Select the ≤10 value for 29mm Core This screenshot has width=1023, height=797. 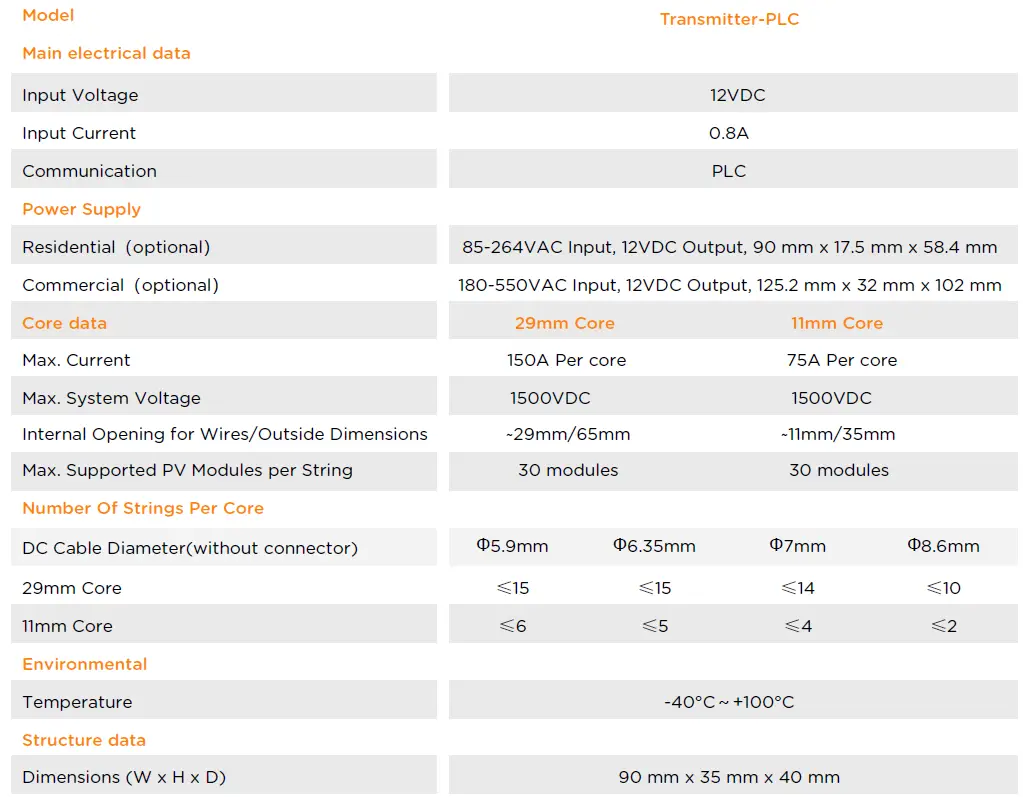tap(943, 588)
